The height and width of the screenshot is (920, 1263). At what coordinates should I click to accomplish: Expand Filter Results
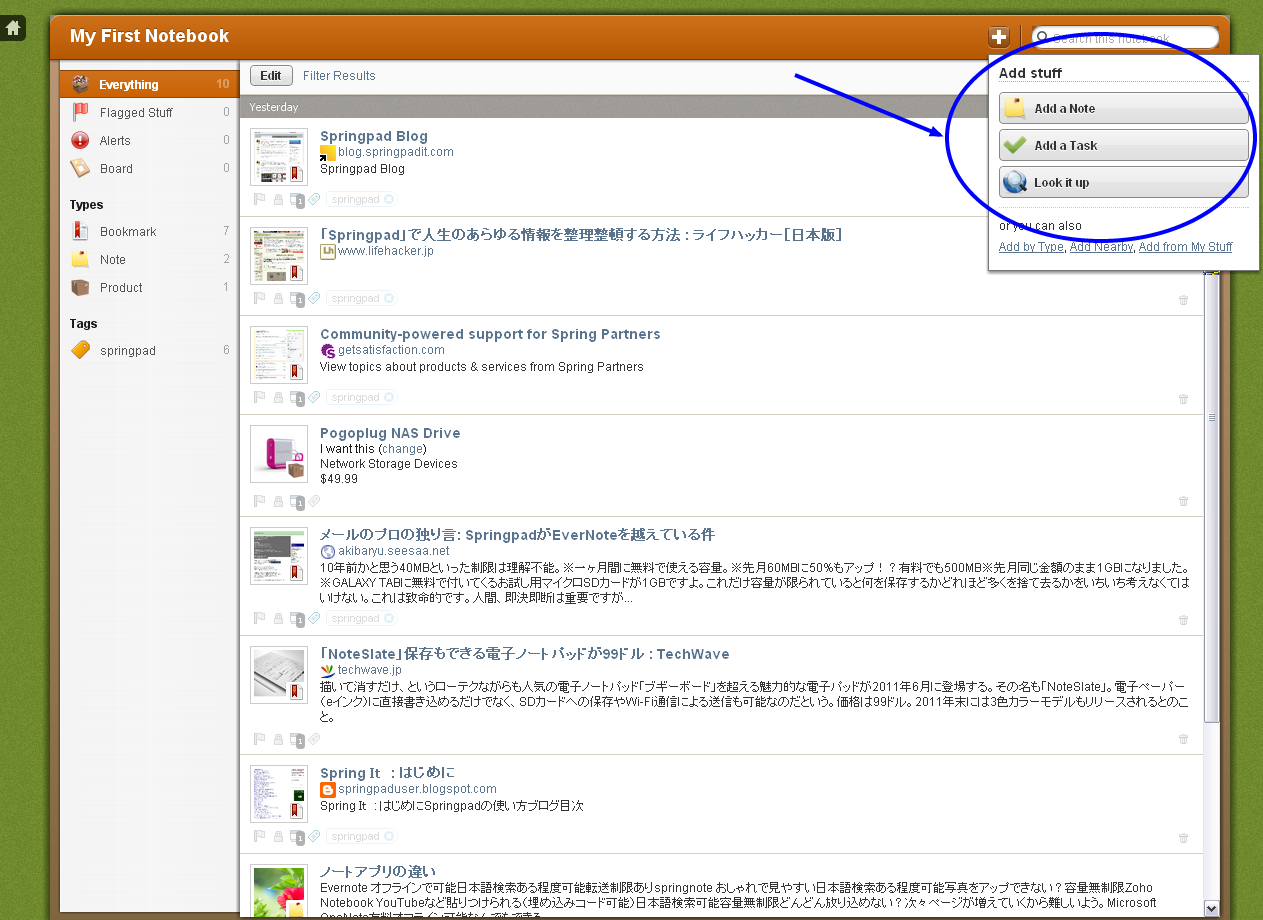pos(339,76)
